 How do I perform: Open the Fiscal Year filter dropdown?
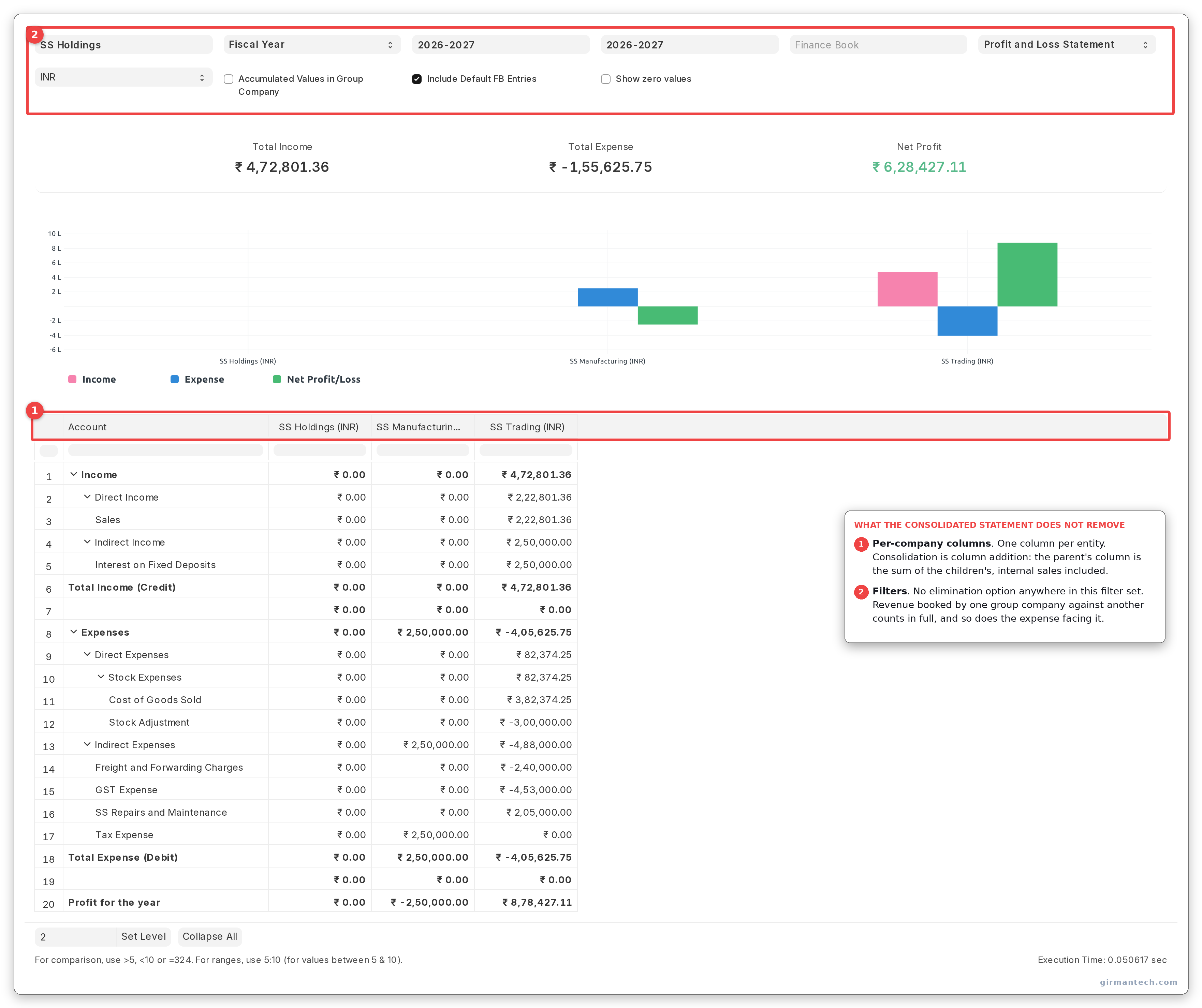(x=312, y=45)
